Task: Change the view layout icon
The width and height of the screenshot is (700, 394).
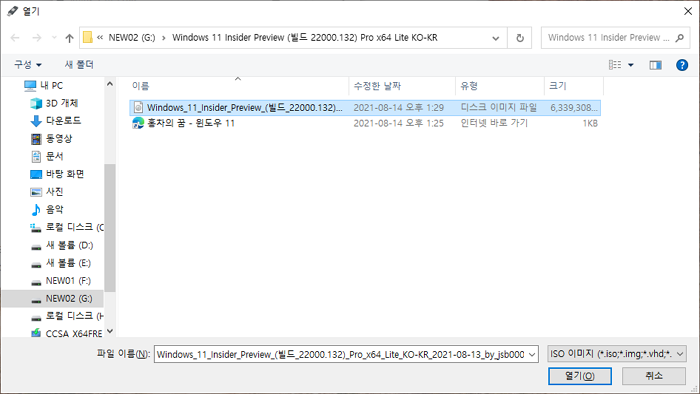Action: [x=615, y=65]
